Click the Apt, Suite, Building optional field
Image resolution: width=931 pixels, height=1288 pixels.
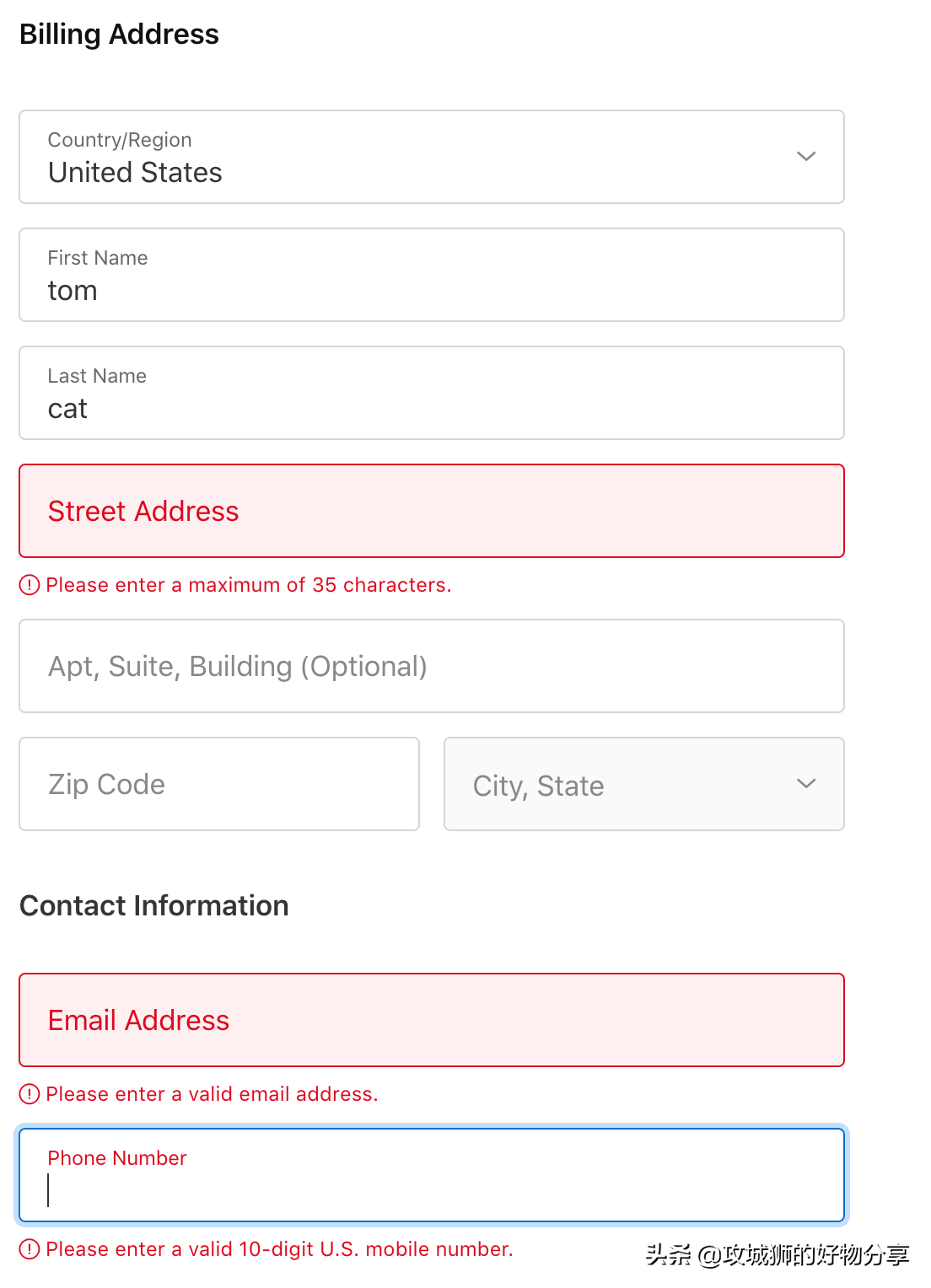[431, 666]
